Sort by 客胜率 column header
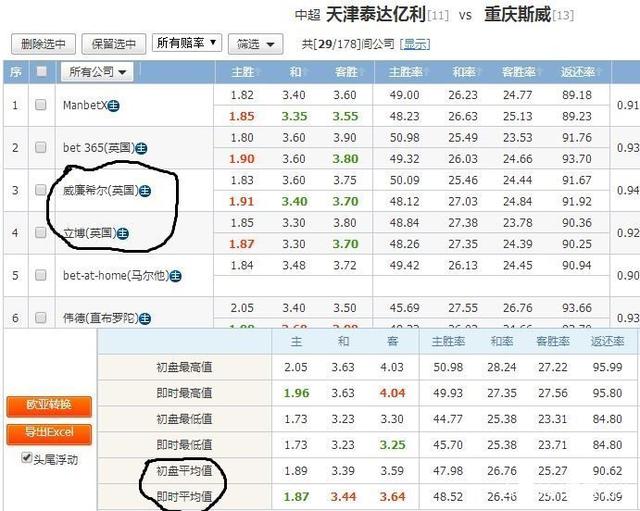The width and height of the screenshot is (640, 511). point(518,72)
